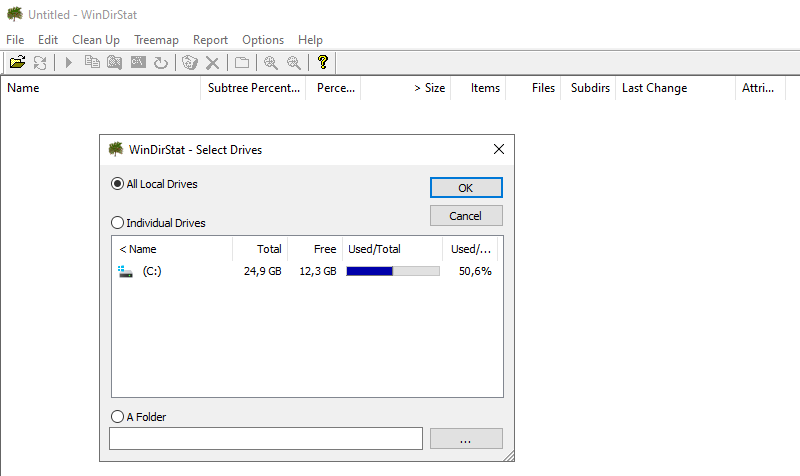Select the Individual Drives radio button
This screenshot has height=476, width=800.
point(117,223)
